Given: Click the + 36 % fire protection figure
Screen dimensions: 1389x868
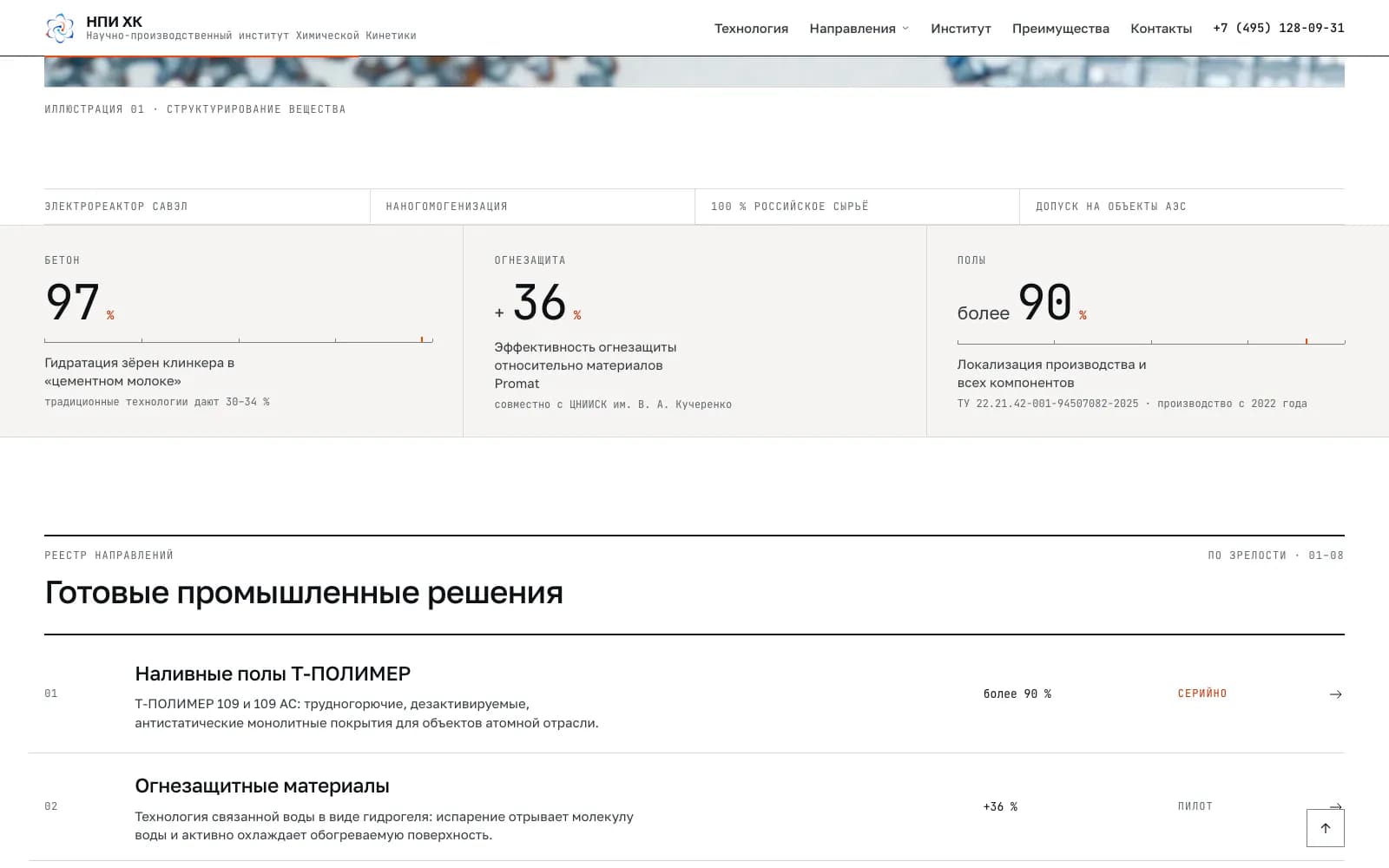Looking at the screenshot, I should [x=538, y=302].
